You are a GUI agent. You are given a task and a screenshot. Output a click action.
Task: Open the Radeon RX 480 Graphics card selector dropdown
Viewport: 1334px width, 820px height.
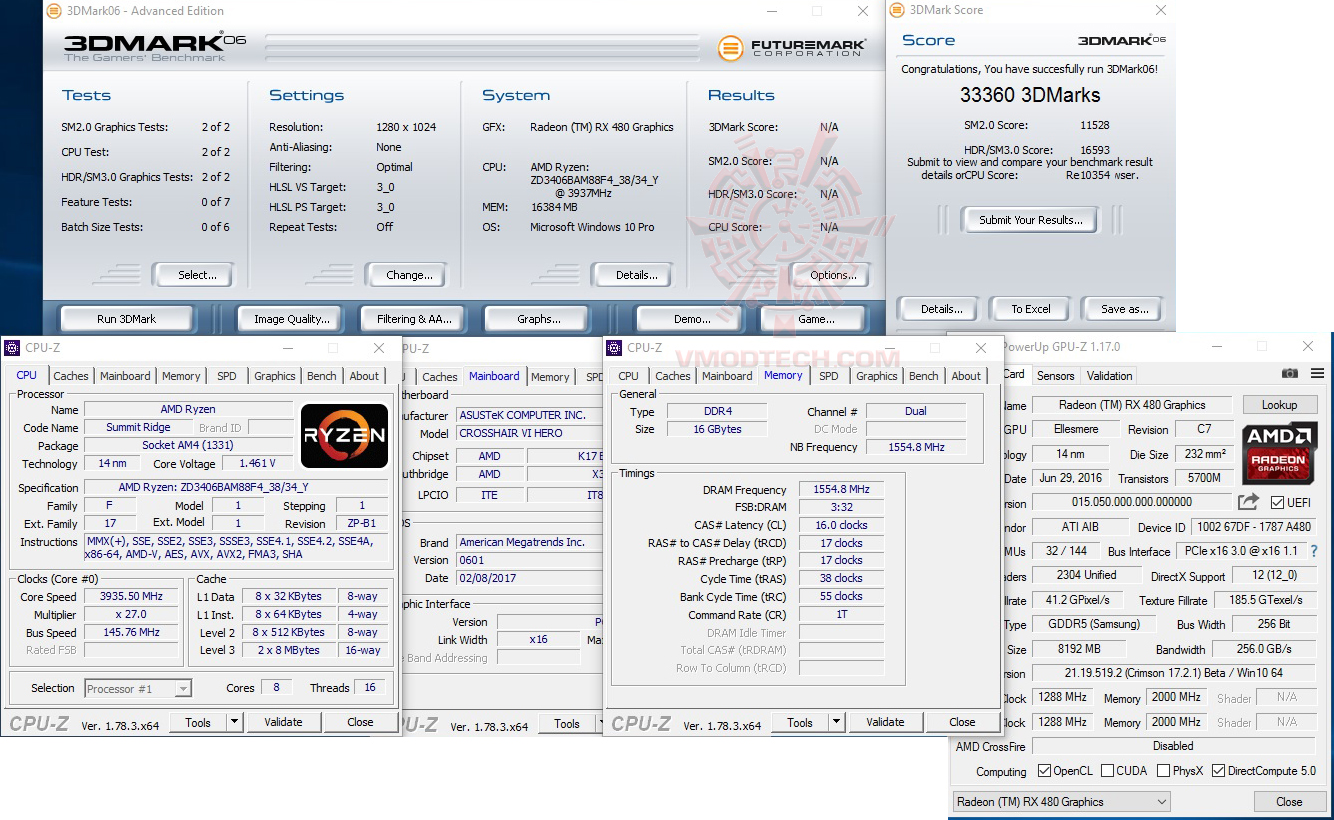pyautogui.click(x=1061, y=802)
